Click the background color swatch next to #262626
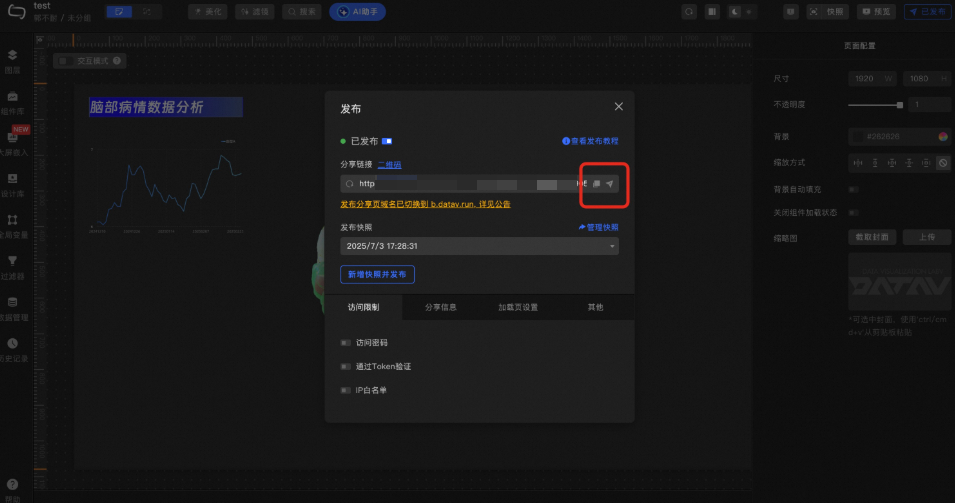The height and width of the screenshot is (503, 955). pos(858,136)
